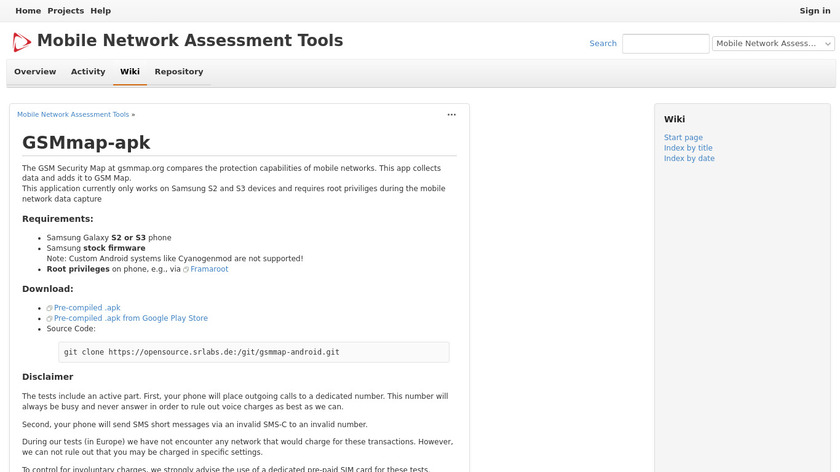Open the Home menu item
The image size is (840, 472).
pos(28,11)
